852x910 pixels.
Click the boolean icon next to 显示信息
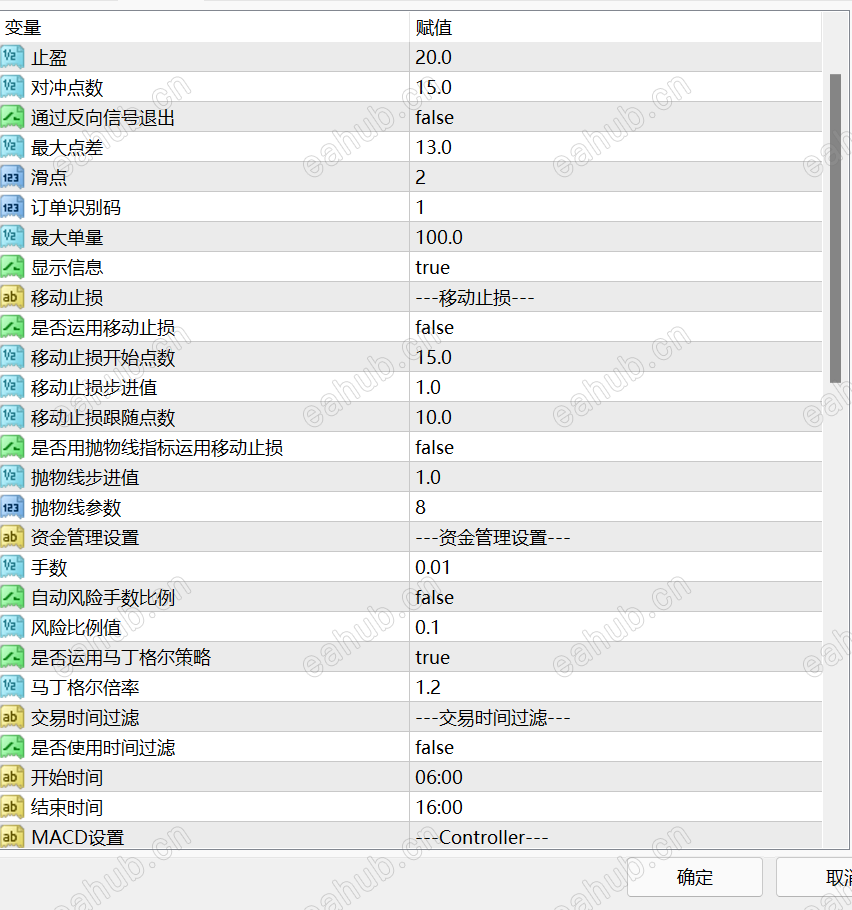(x=14, y=267)
